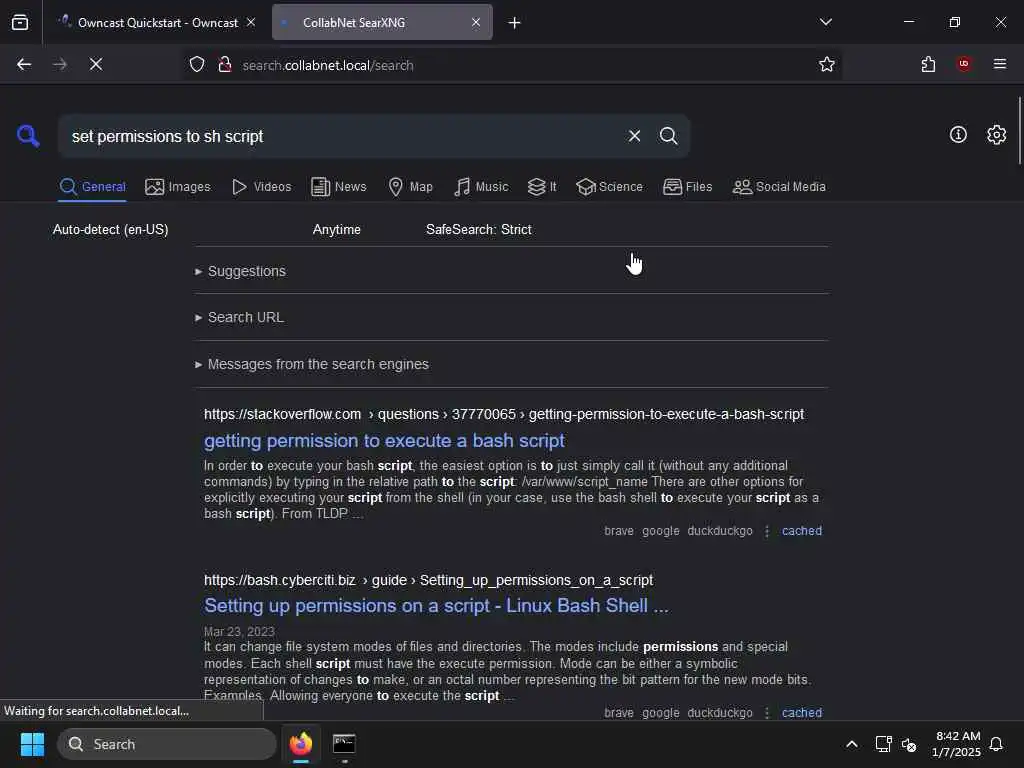Click the bash.cyberciti.biz result URL
1024x768 pixels.
pyautogui.click(x=428, y=581)
